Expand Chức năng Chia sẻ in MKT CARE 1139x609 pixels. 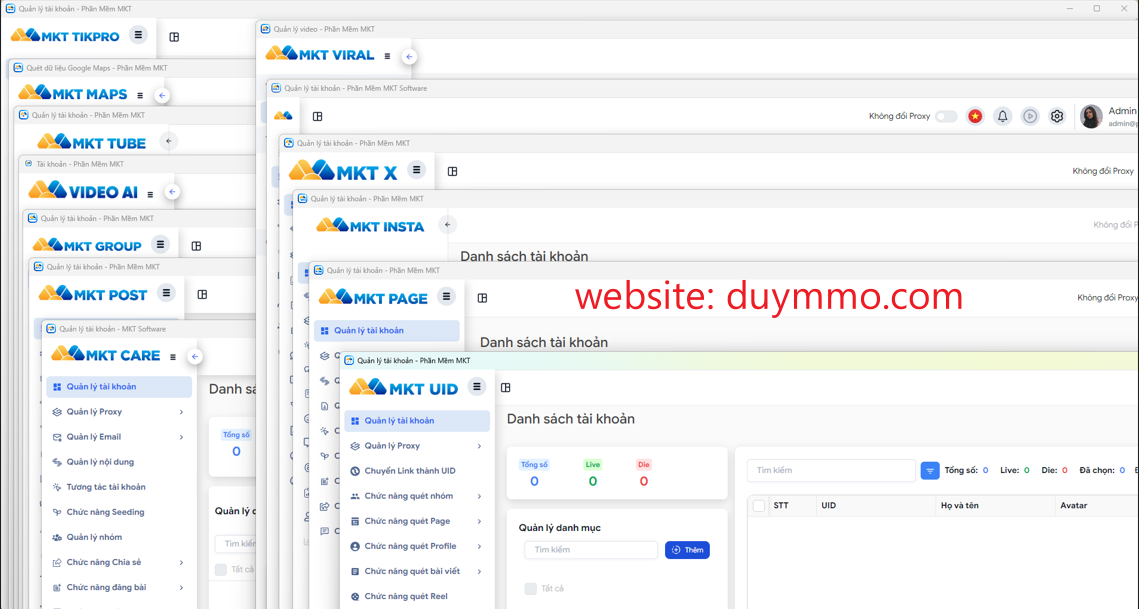182,562
